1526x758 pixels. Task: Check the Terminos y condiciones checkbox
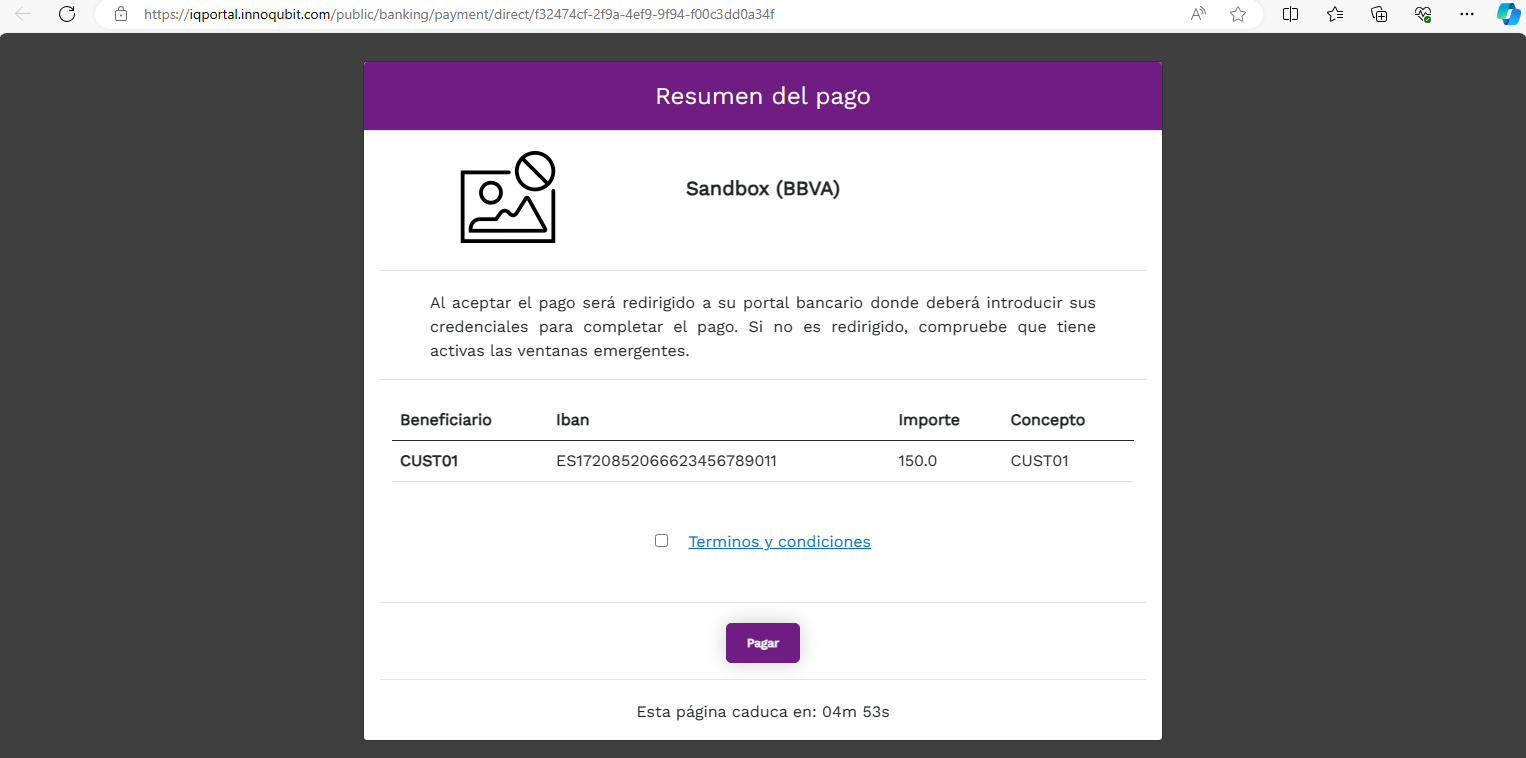click(661, 540)
